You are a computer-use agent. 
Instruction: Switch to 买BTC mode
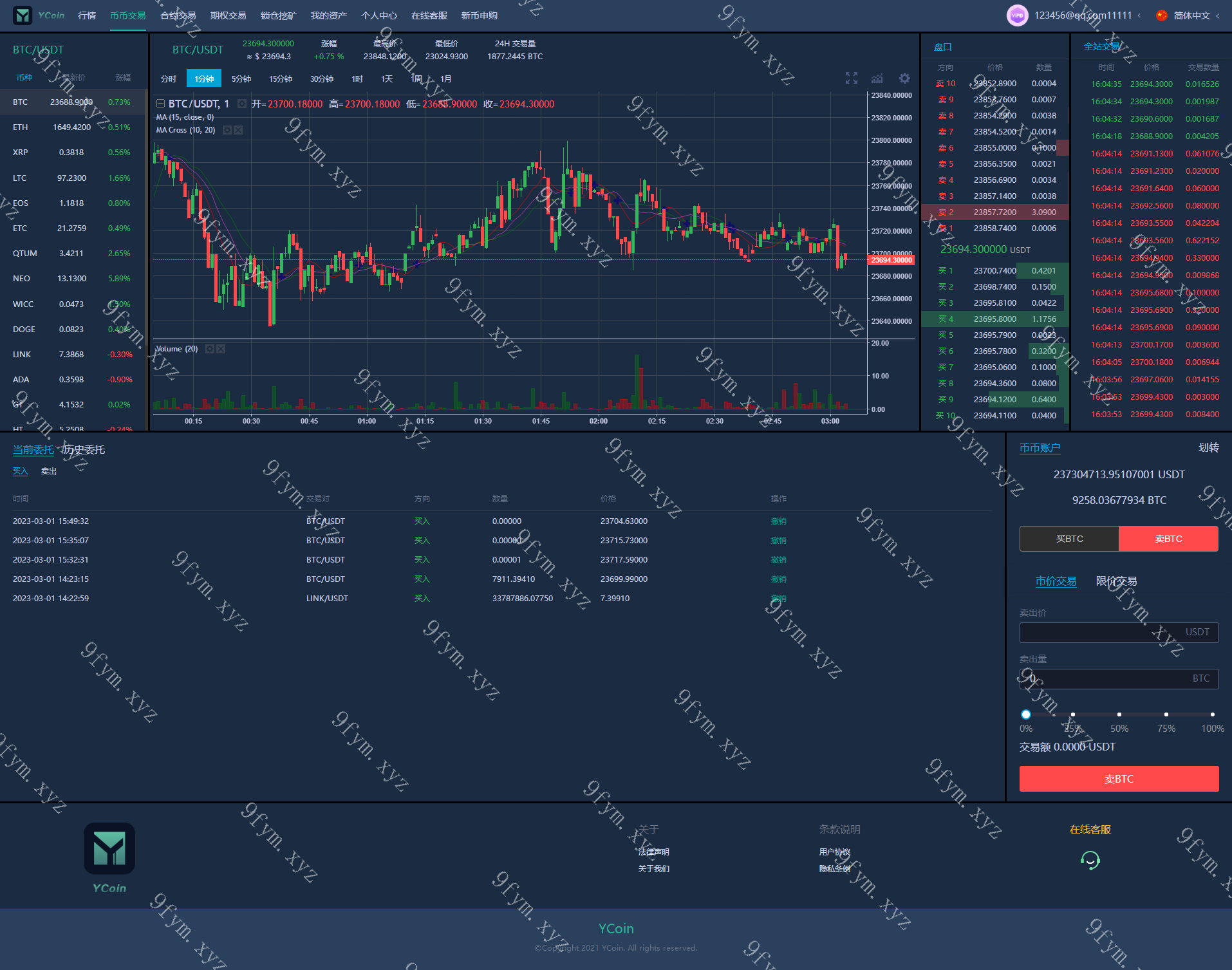(1069, 539)
